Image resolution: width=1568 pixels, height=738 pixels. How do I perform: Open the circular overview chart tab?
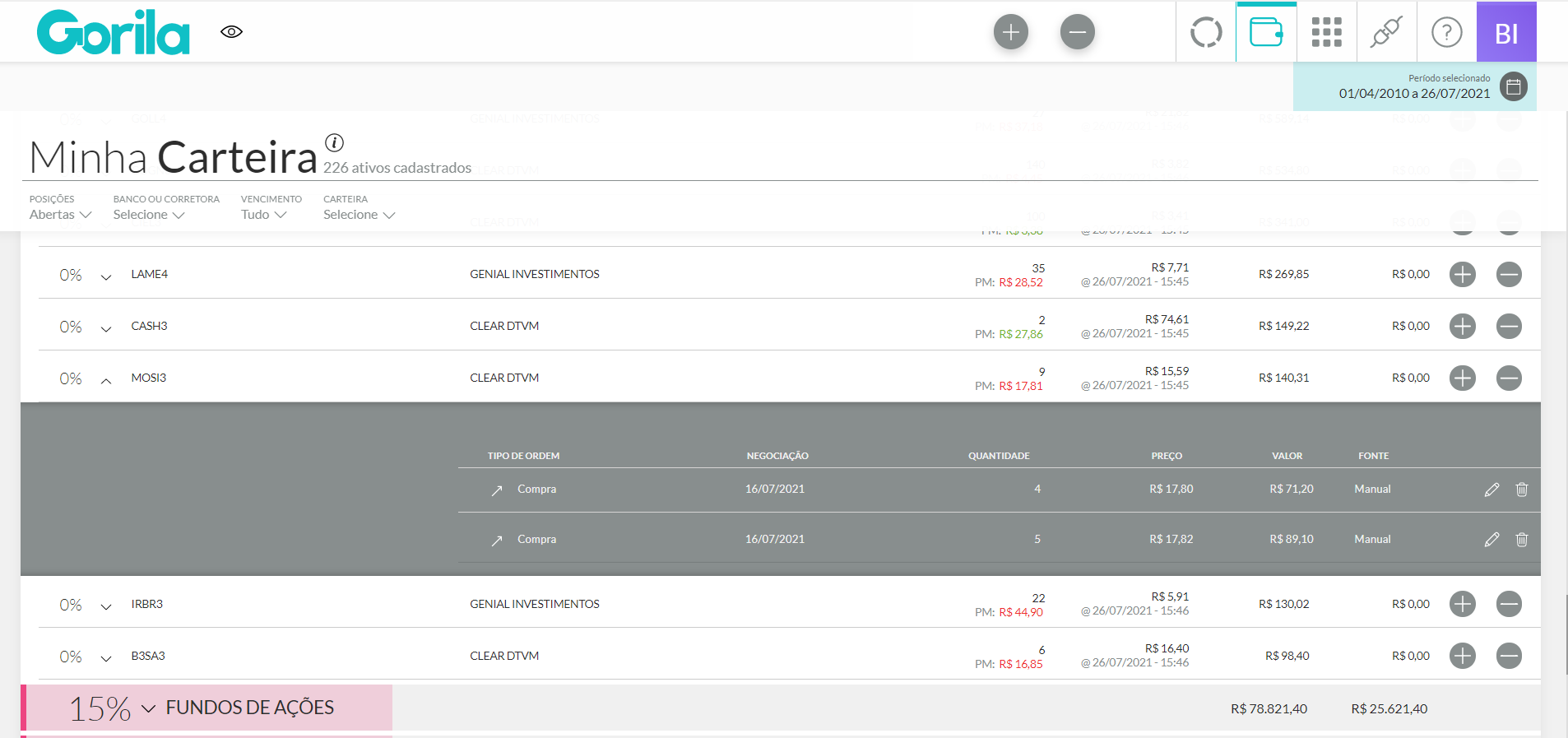point(1206,33)
